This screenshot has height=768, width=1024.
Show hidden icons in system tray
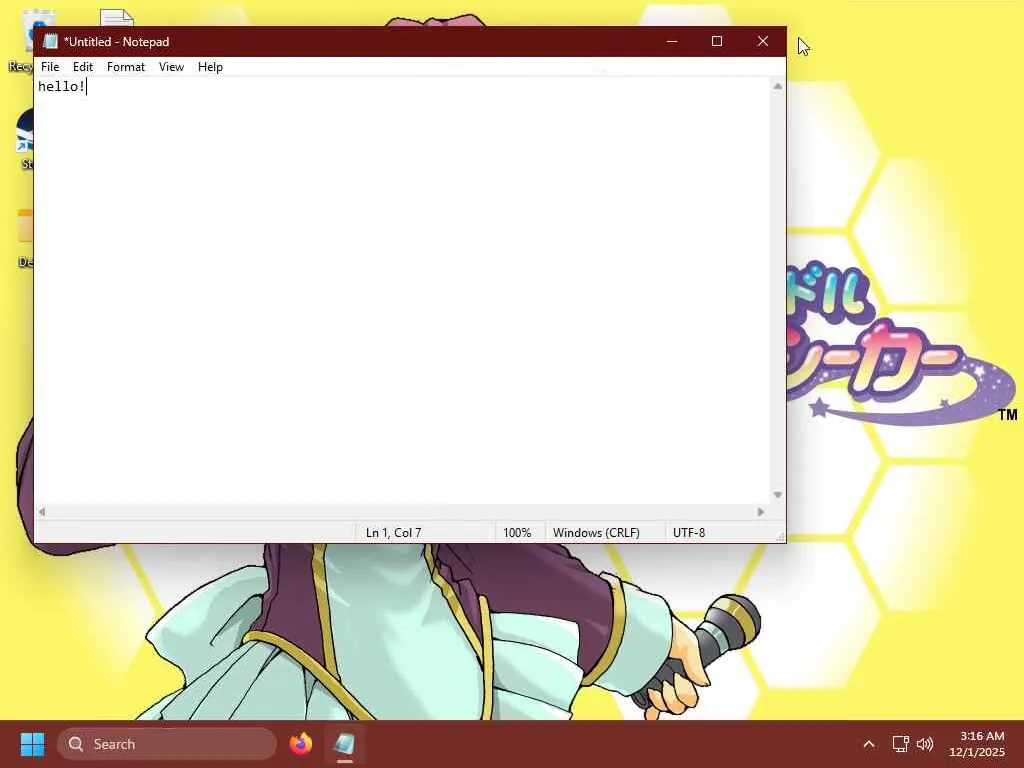pos(869,744)
